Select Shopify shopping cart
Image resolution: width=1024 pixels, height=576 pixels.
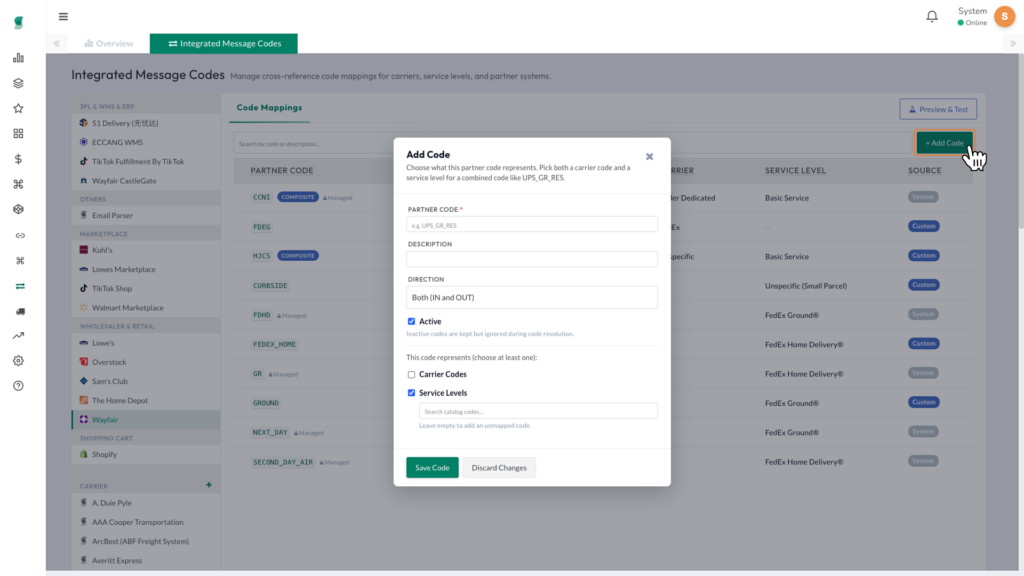click(x=146, y=454)
